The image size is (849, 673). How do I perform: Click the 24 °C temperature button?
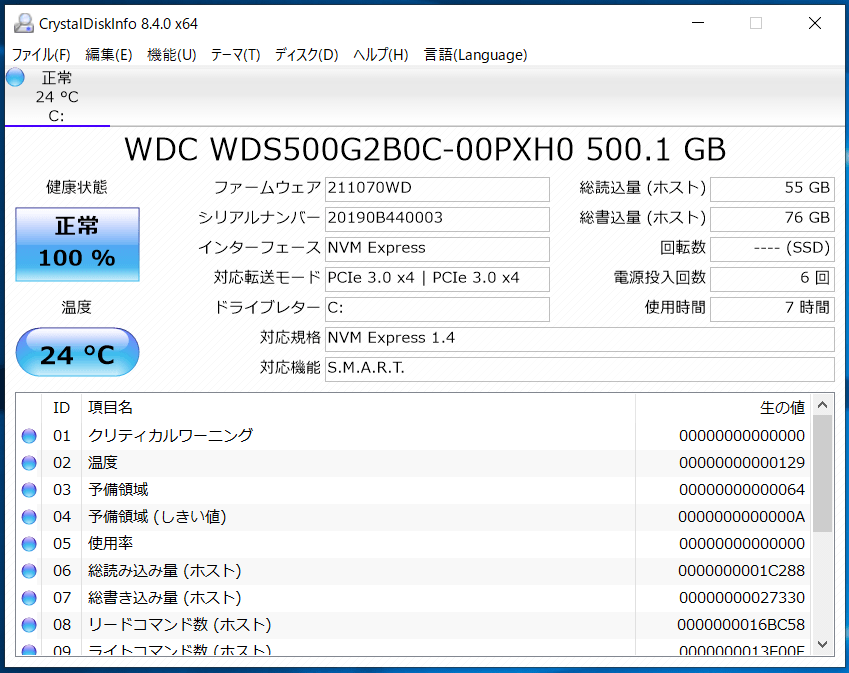(77, 352)
